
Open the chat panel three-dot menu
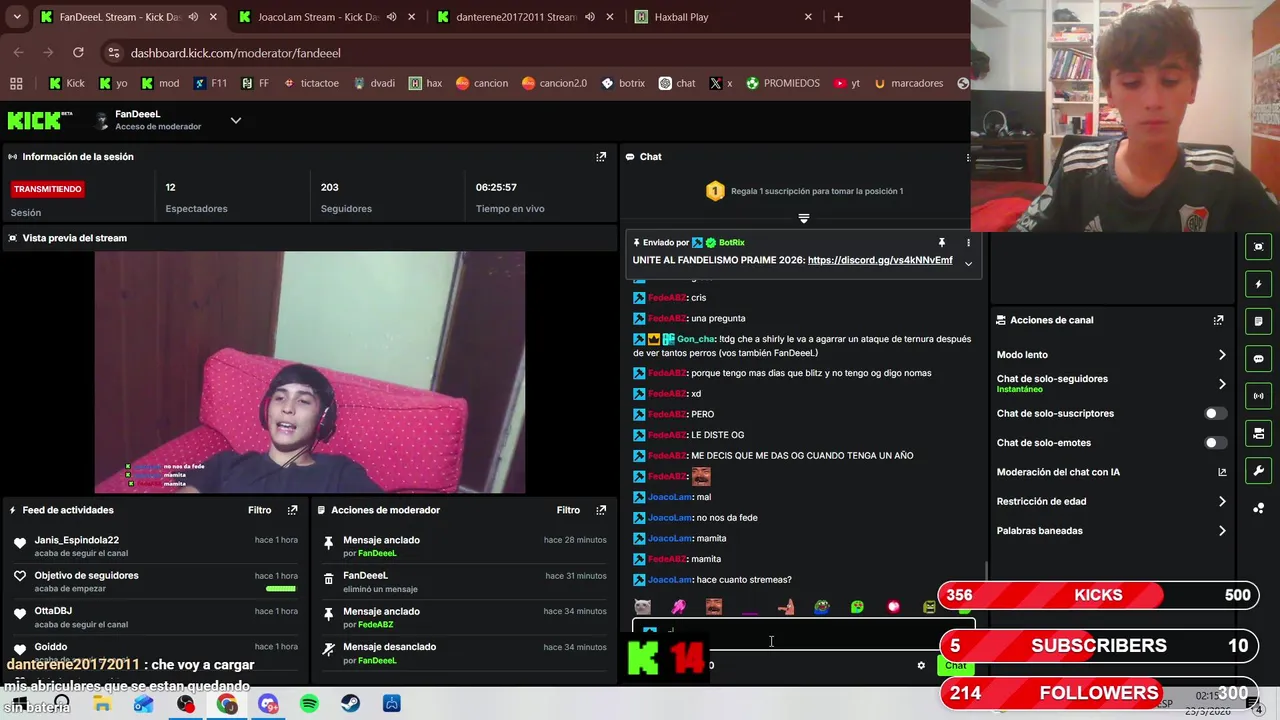coord(967,157)
